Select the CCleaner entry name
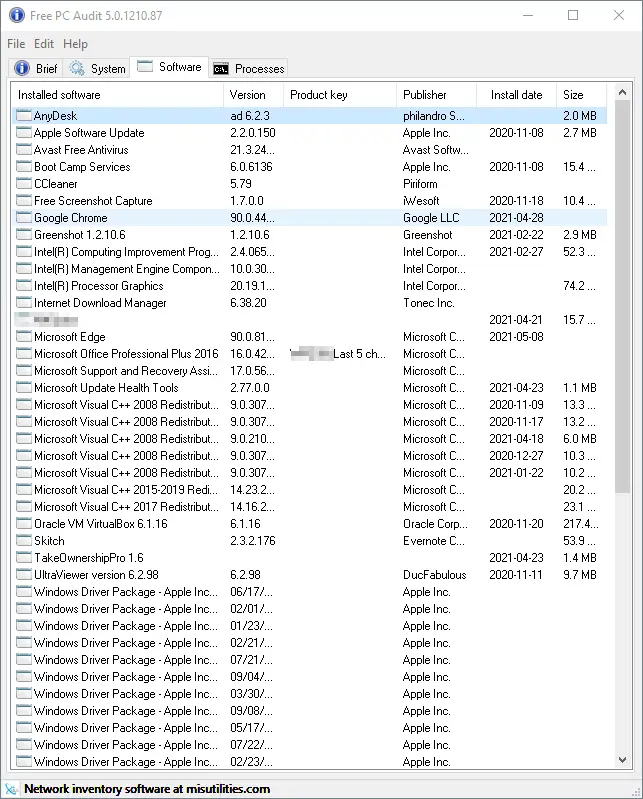Screen dimensions: 643x799 click(56, 183)
